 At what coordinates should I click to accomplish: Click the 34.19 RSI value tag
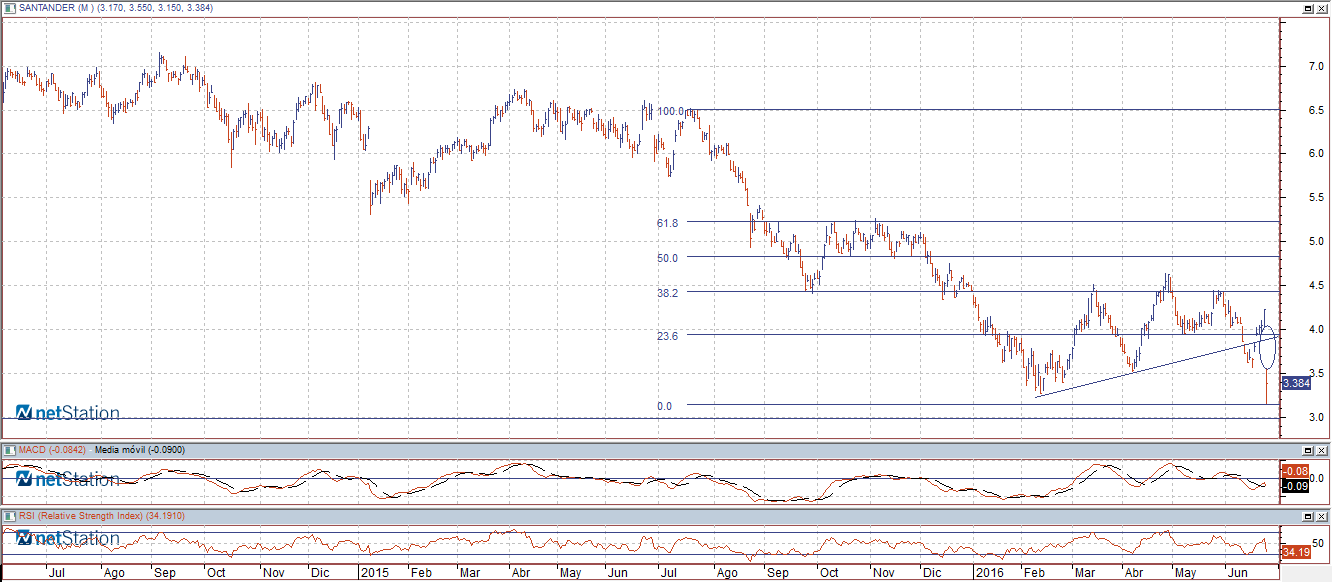[1295, 552]
